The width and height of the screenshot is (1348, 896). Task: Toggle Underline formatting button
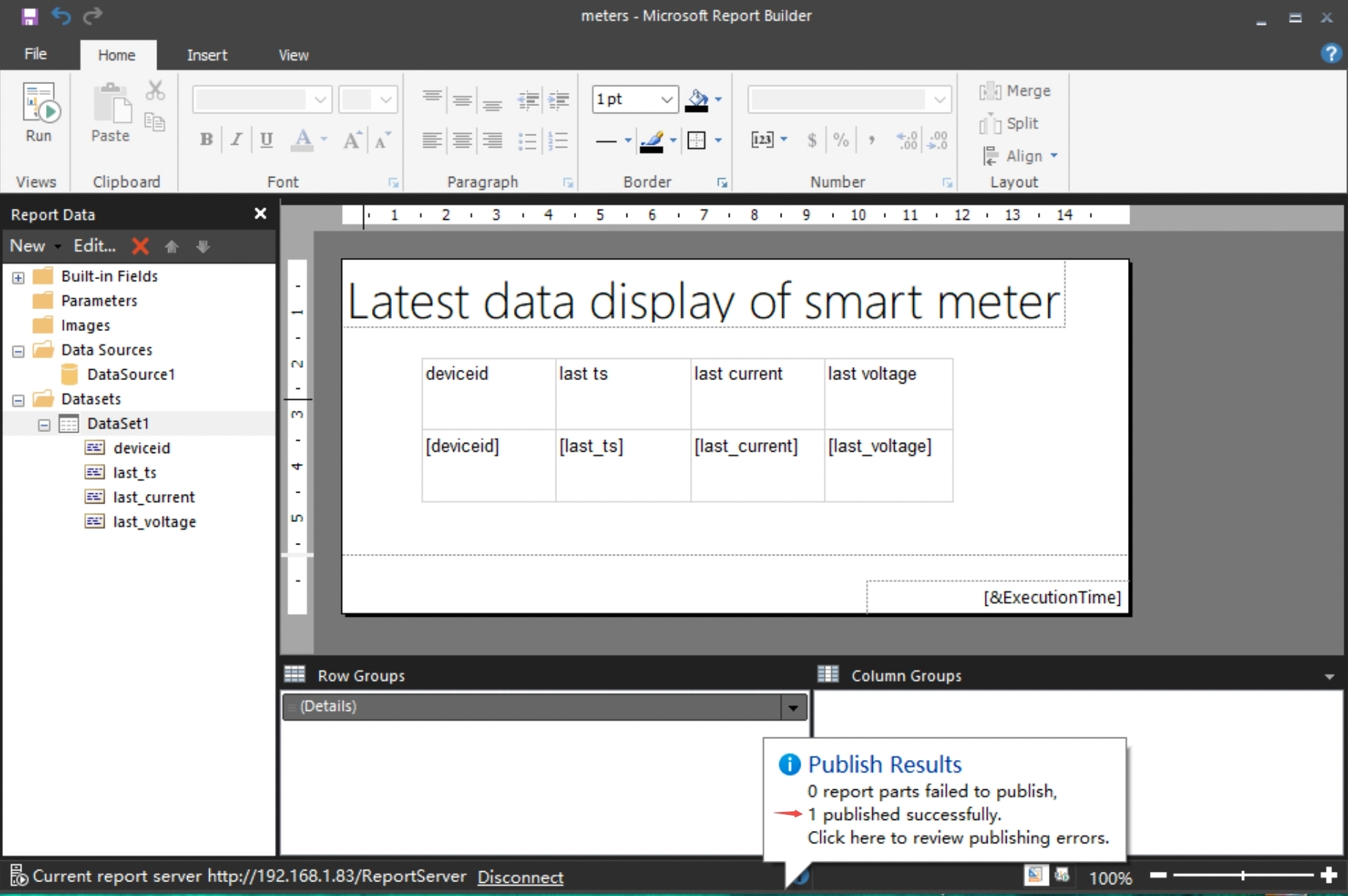(266, 140)
